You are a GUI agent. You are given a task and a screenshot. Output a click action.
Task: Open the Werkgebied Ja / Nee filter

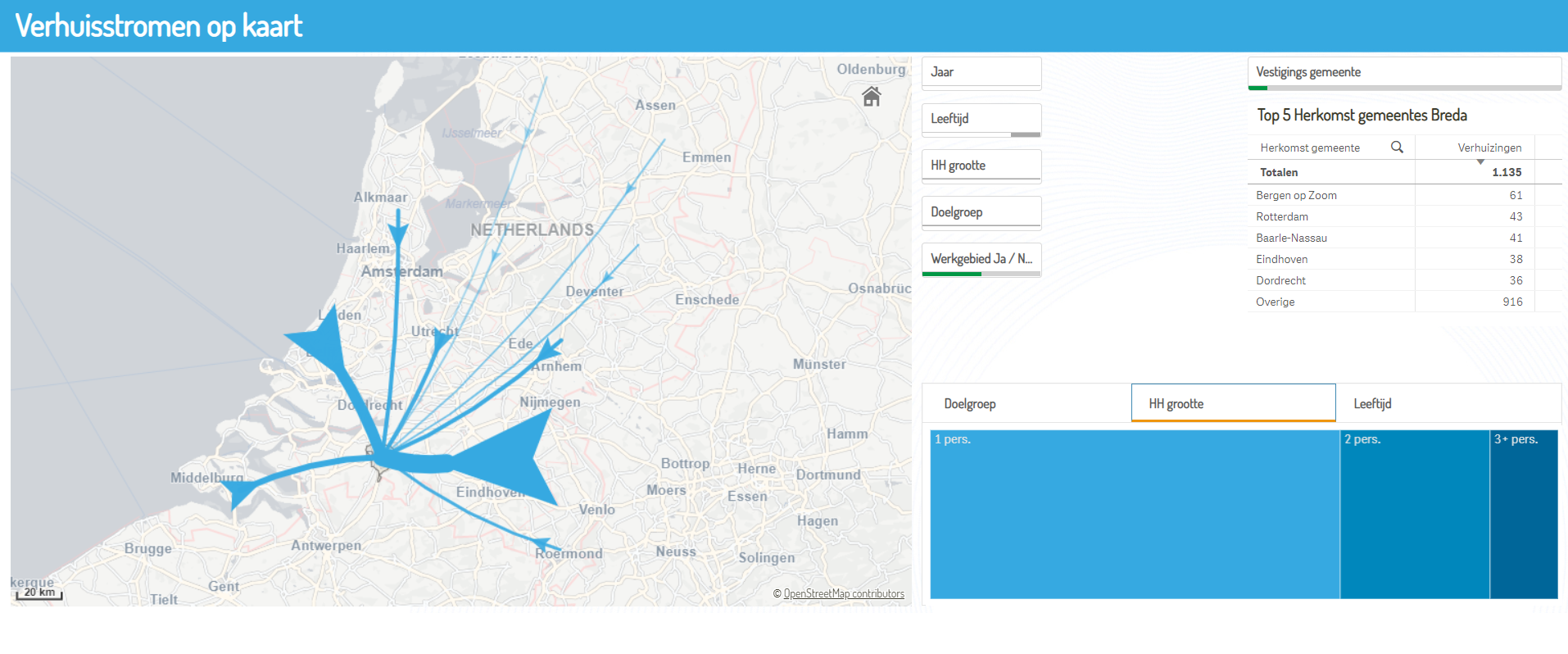(981, 259)
